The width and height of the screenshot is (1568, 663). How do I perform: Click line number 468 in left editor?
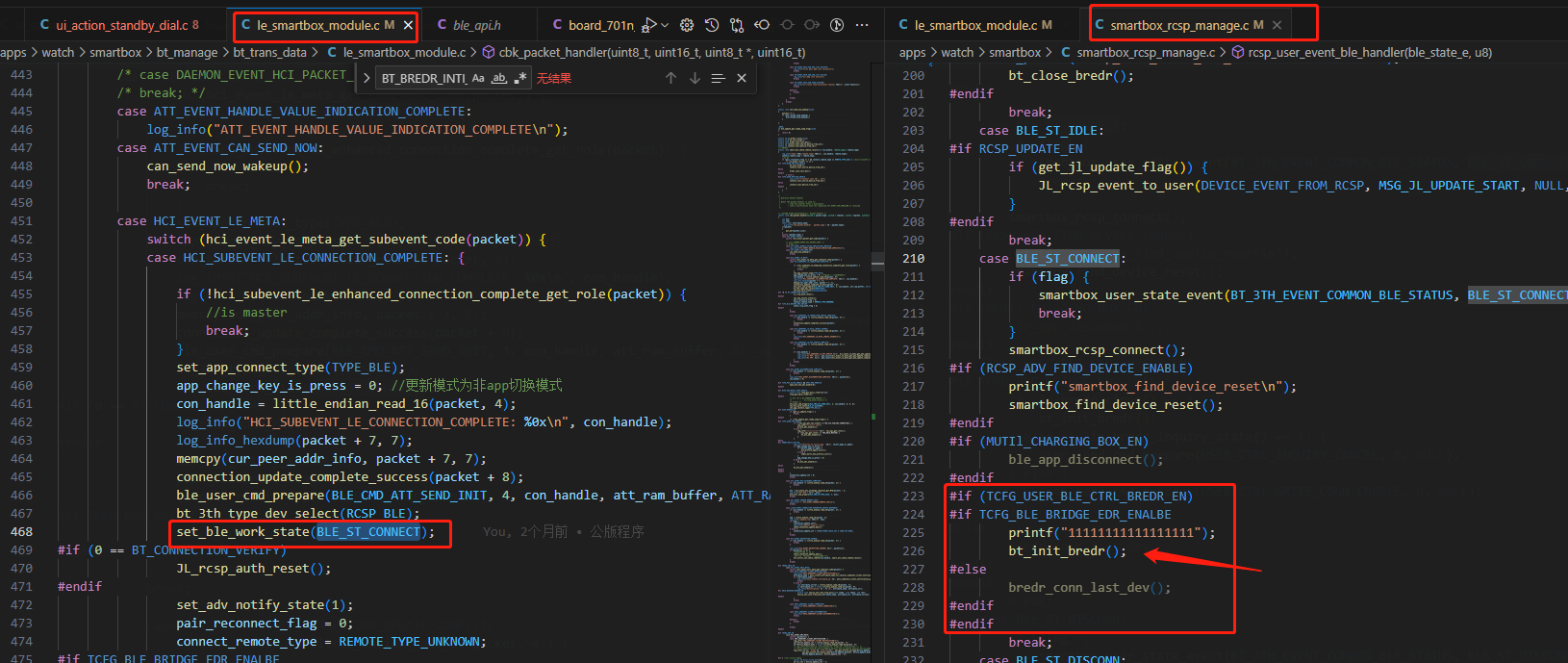point(21,531)
